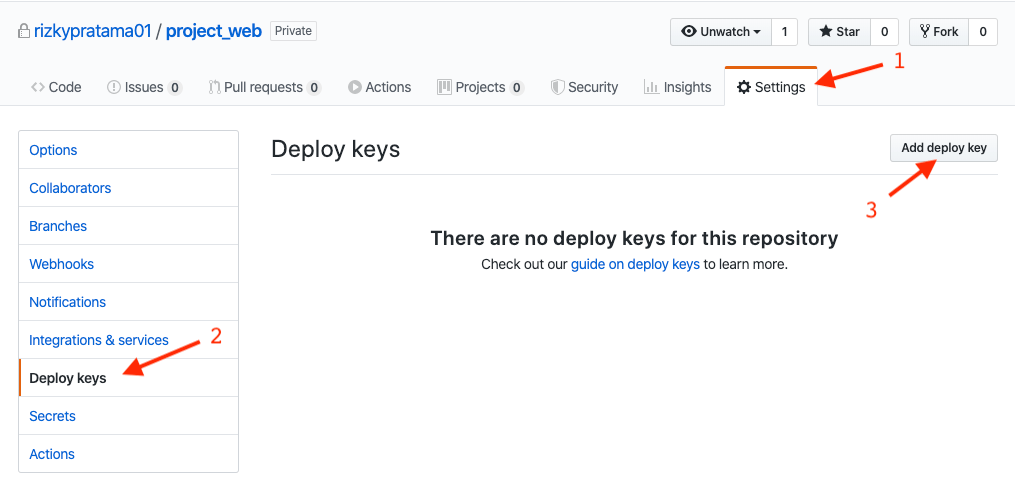Viewport: 1015px width, 486px height.
Task: Click the watchers count 1
Action: point(785,32)
